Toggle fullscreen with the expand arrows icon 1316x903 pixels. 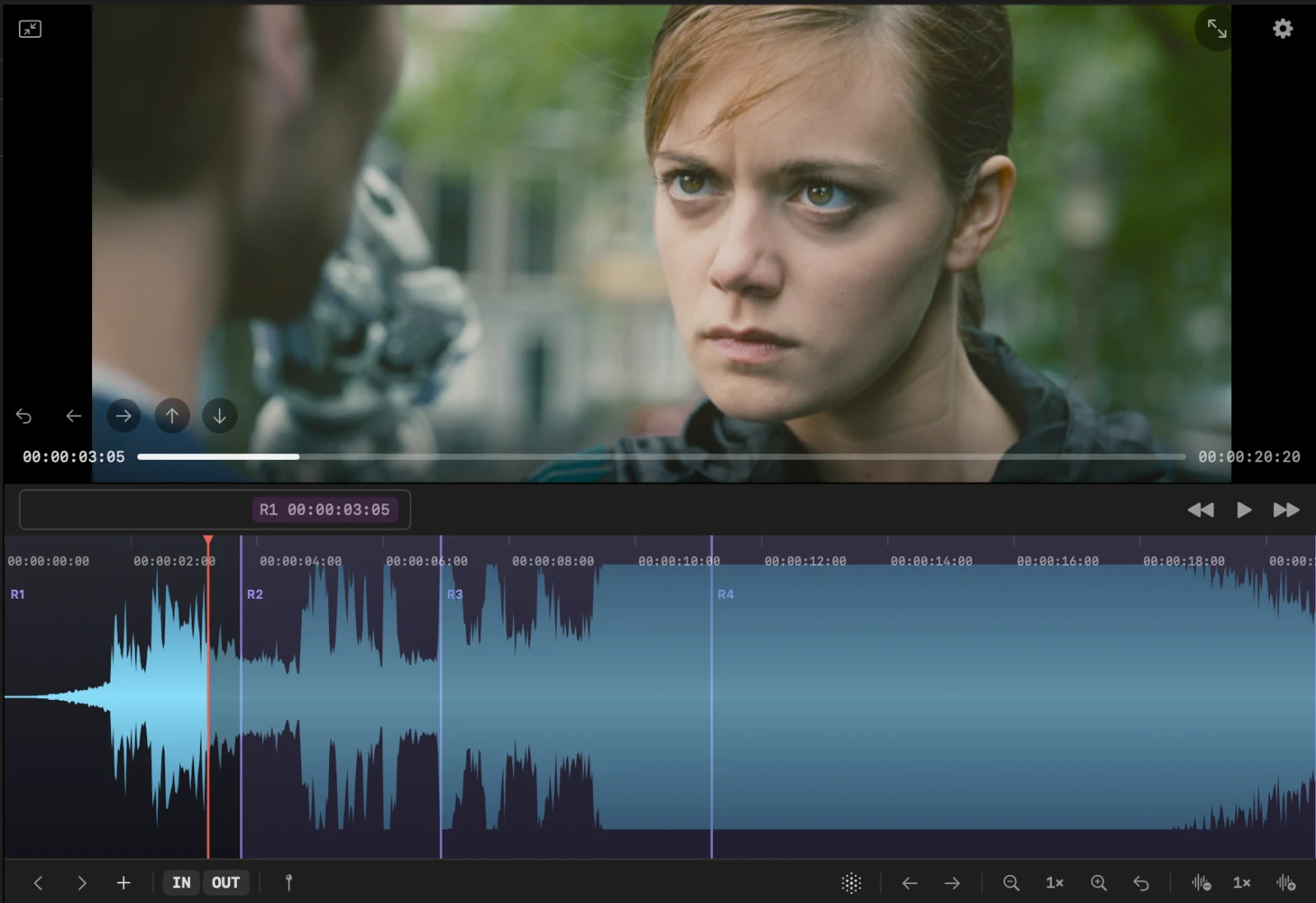coord(1216,29)
